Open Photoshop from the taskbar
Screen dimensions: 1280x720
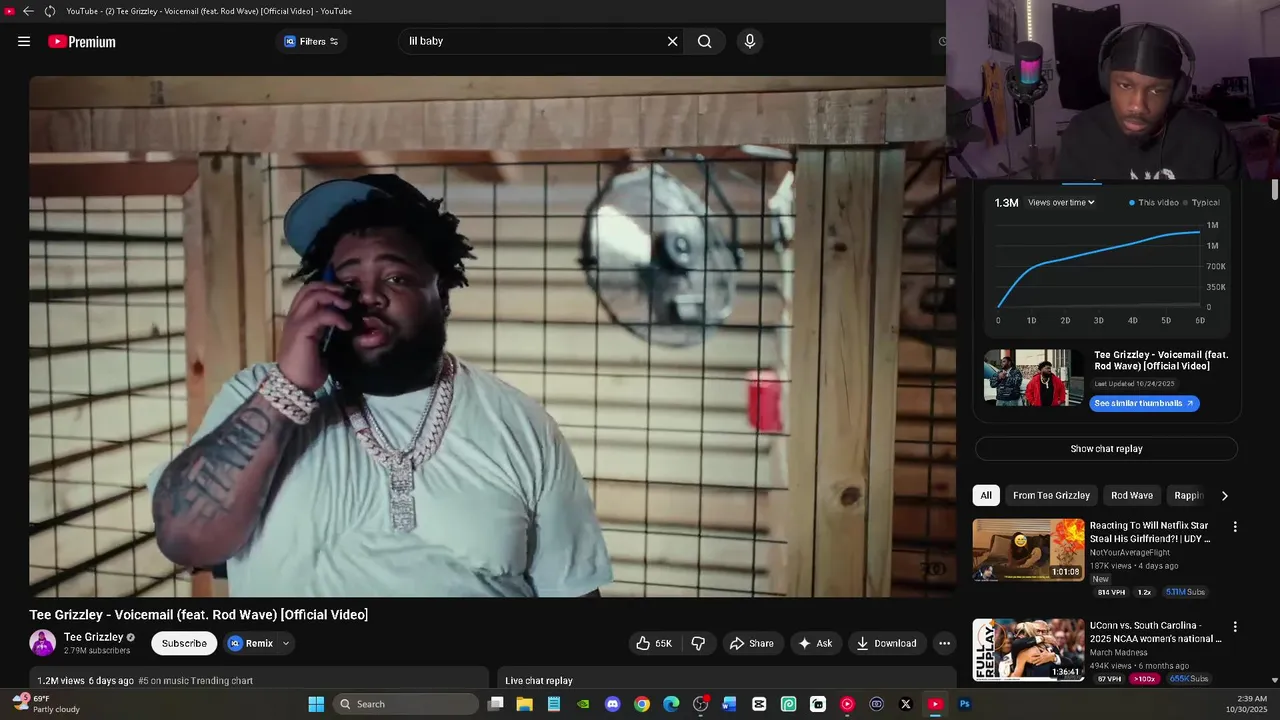tap(965, 704)
